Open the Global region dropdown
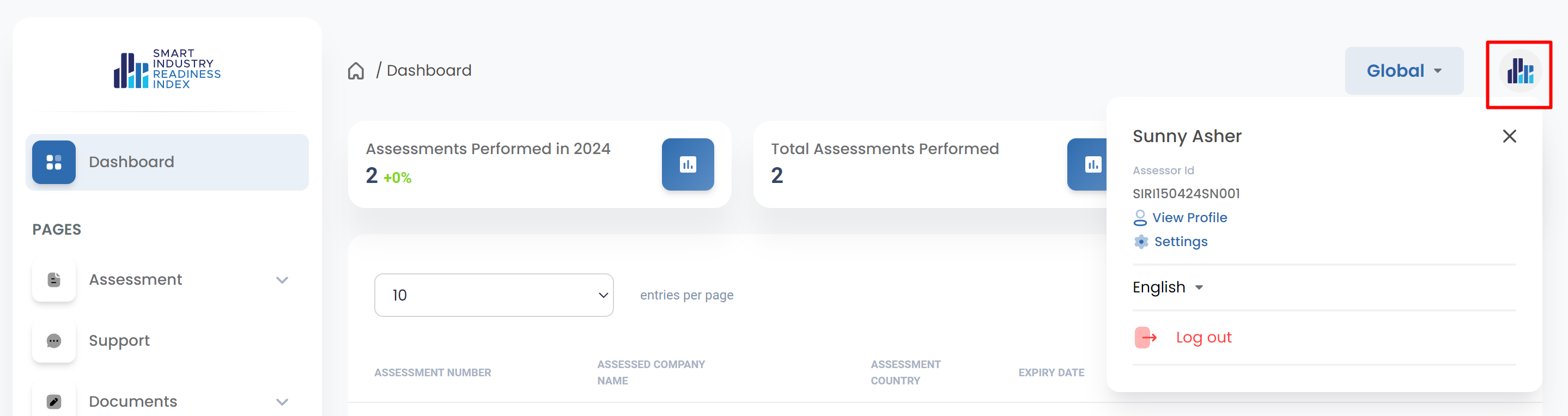 tap(1403, 71)
